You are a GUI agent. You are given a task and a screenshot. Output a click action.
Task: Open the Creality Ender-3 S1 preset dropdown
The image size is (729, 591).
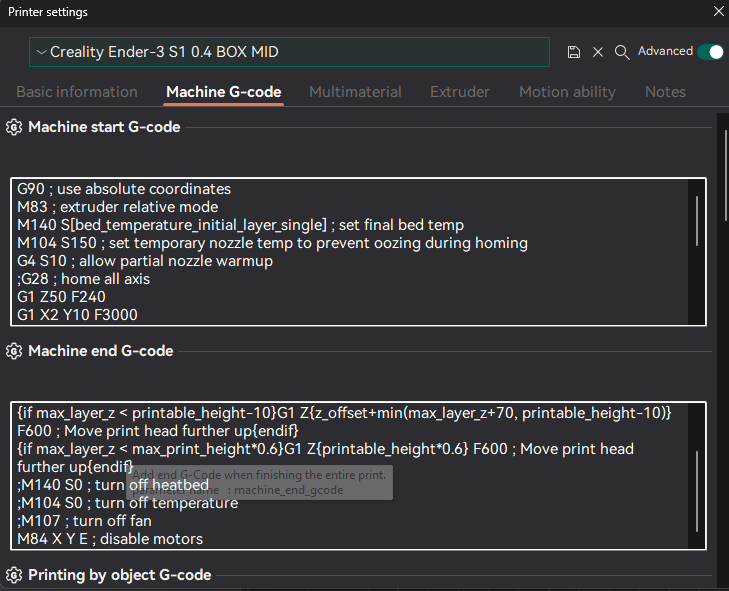(289, 52)
